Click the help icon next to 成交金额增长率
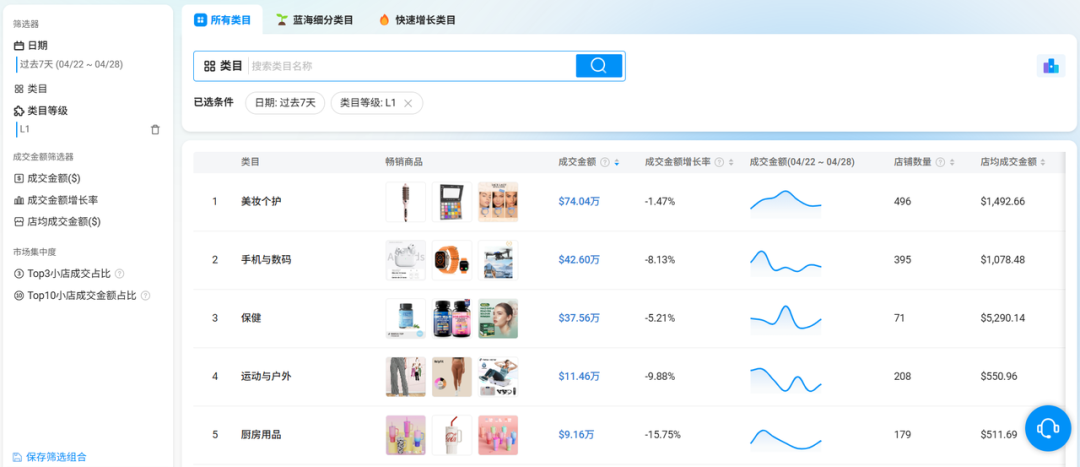 (x=719, y=163)
